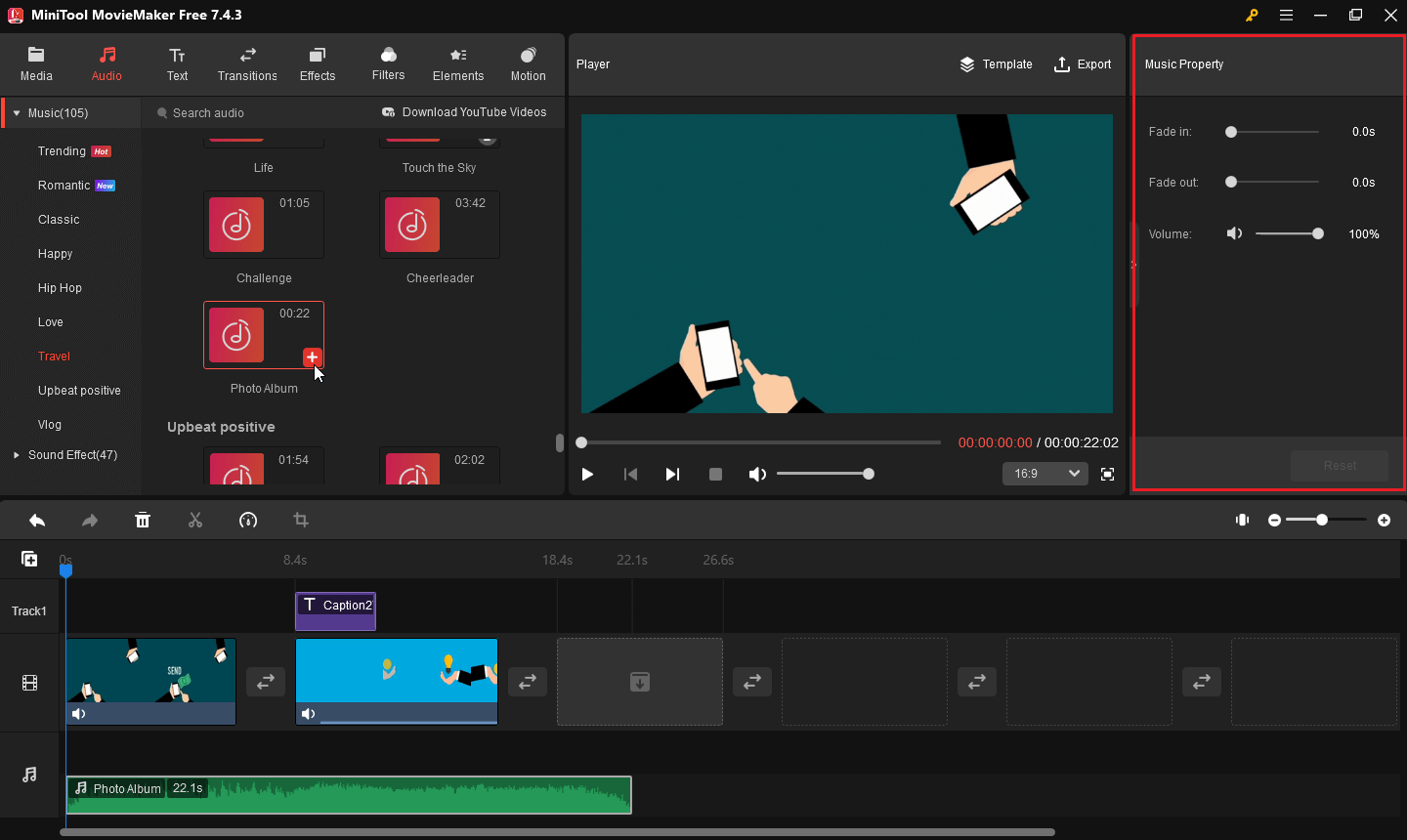
Task: Open the upgrade key icon
Action: 1252,15
